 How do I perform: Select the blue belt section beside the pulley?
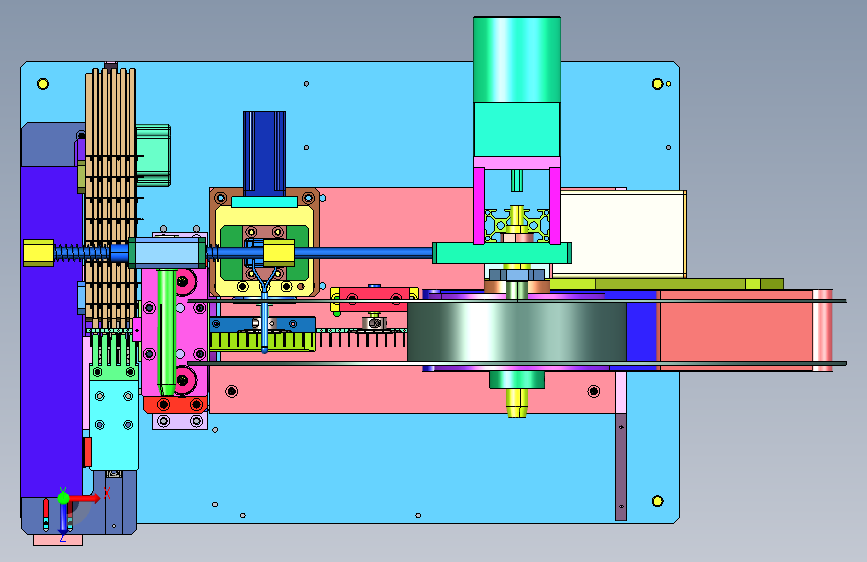click(641, 332)
